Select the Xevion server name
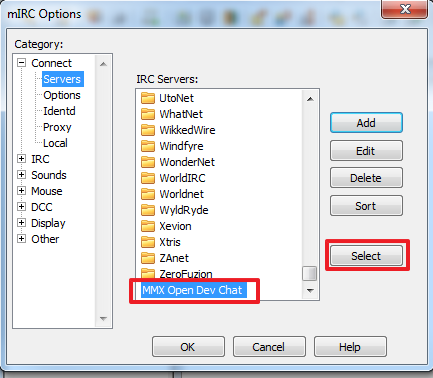 [x=175, y=226]
